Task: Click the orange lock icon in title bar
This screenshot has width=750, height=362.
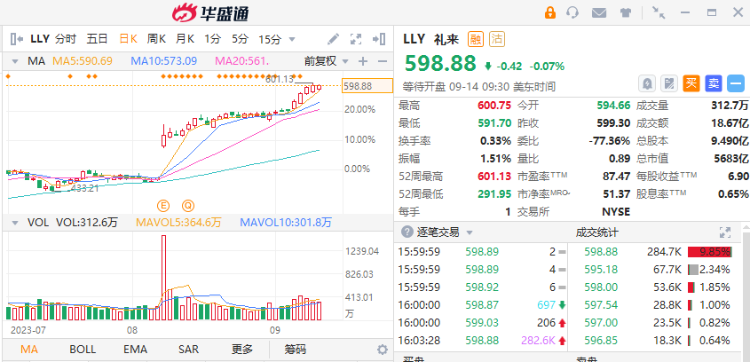Action: 551,12
